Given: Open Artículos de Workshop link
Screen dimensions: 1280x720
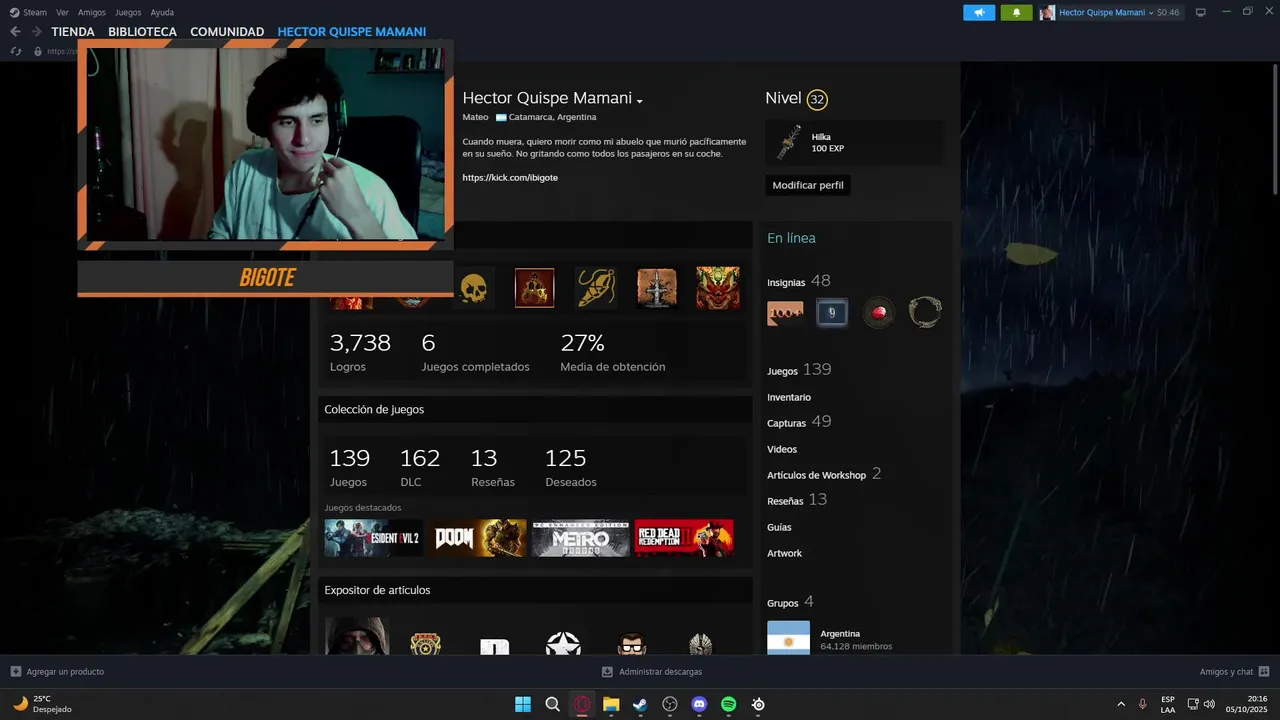Looking at the screenshot, I should [824, 474].
